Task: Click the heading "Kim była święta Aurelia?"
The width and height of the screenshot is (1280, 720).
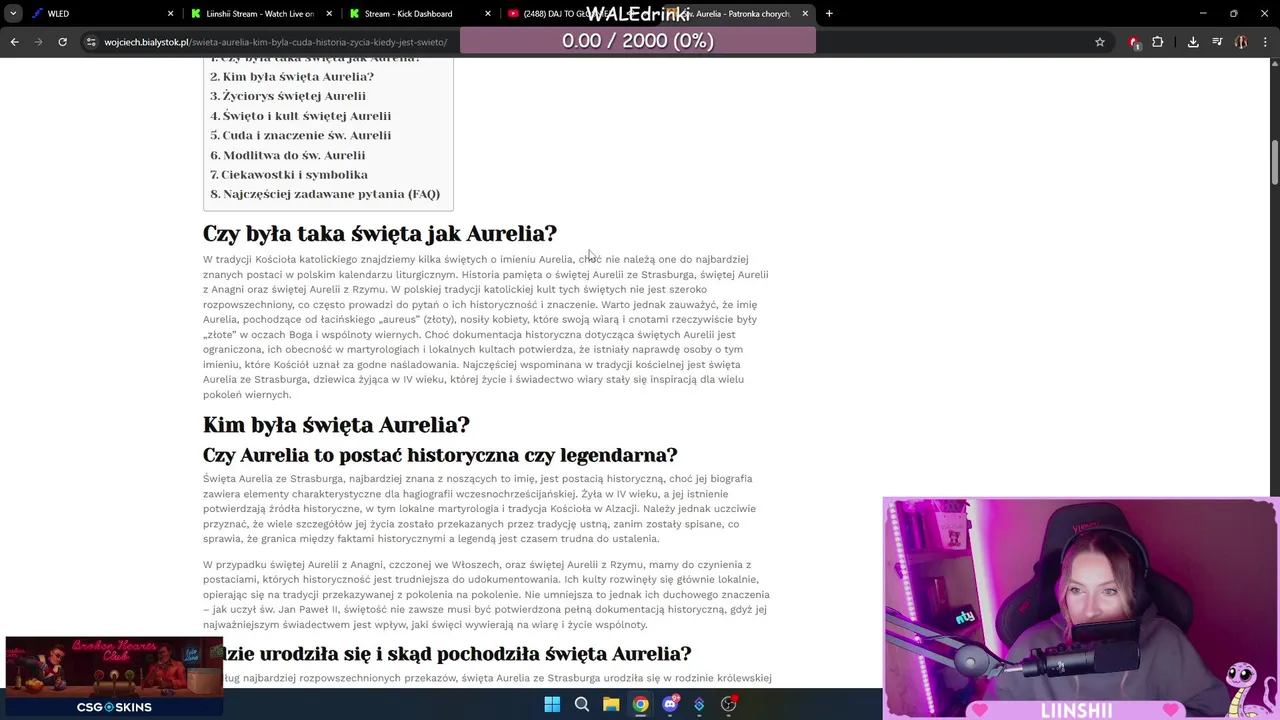Action: pyautogui.click(x=336, y=425)
